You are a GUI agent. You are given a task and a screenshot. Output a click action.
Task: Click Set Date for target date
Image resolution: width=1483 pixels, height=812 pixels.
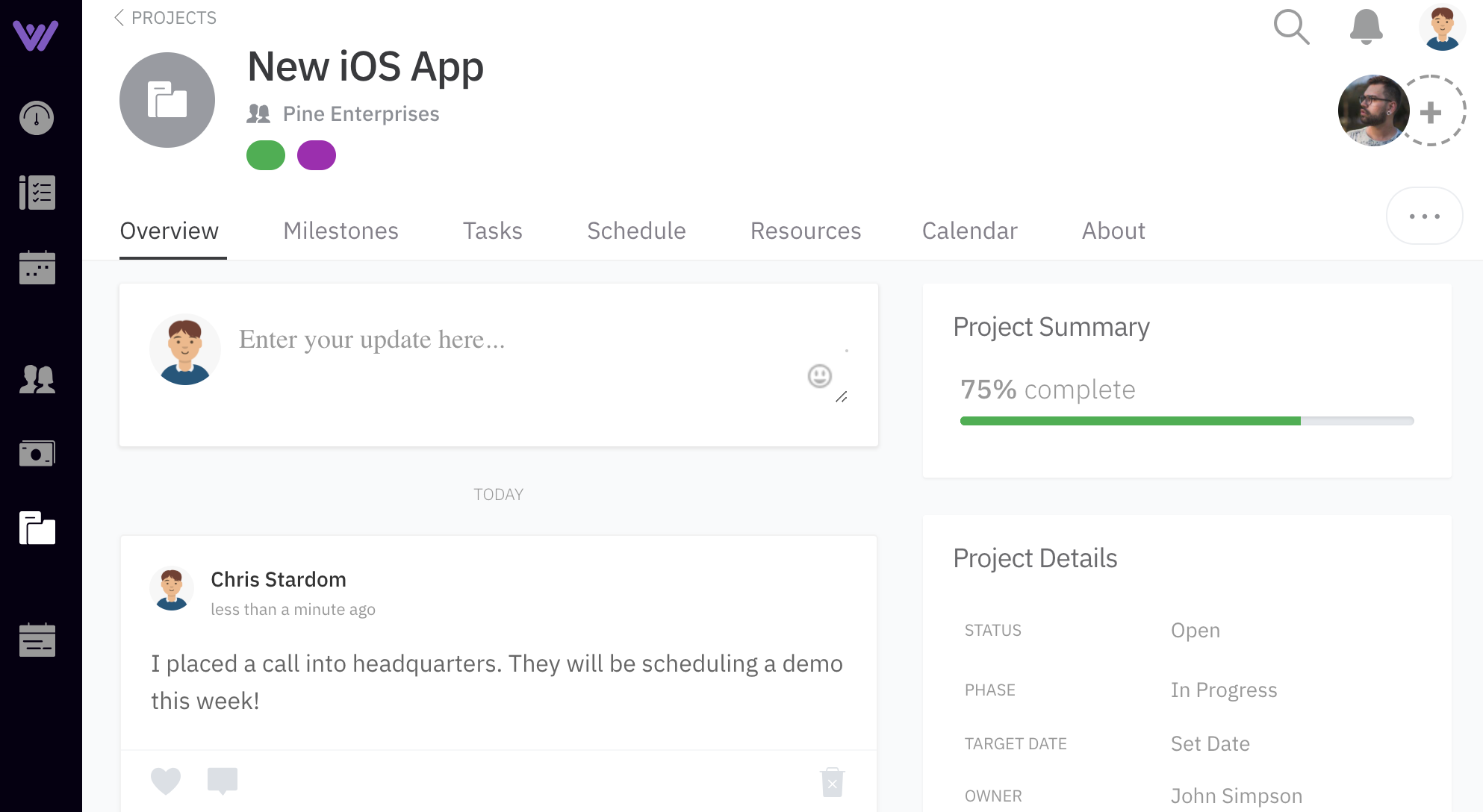click(x=1210, y=744)
